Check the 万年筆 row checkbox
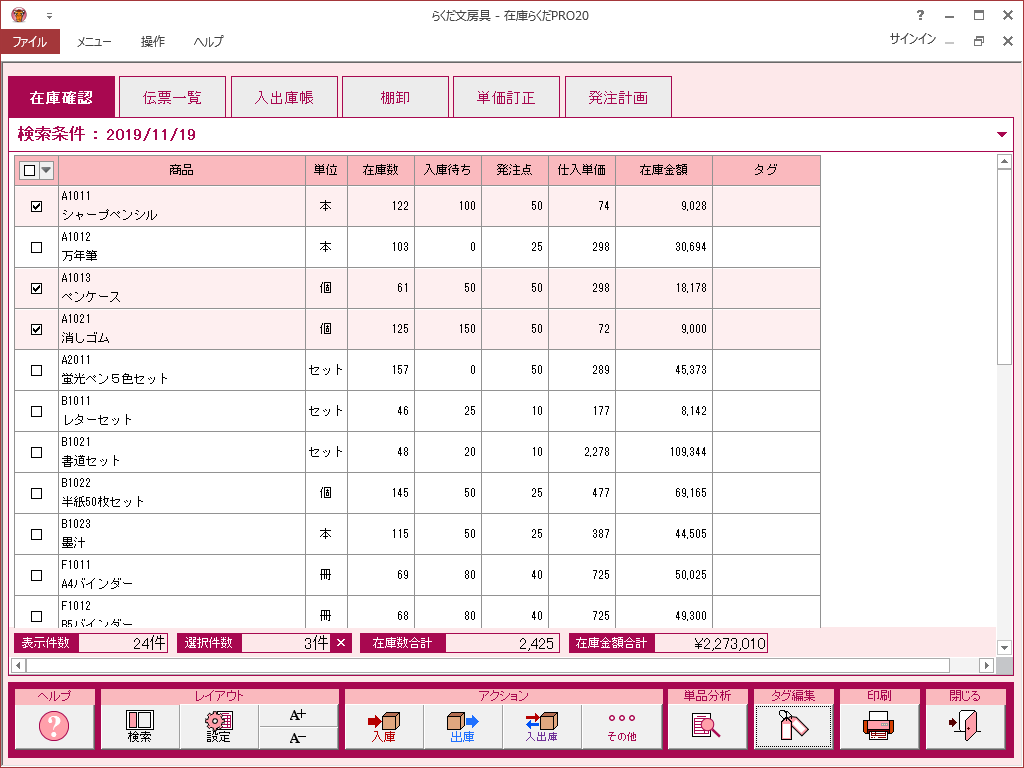Image resolution: width=1024 pixels, height=768 pixels. click(37, 247)
